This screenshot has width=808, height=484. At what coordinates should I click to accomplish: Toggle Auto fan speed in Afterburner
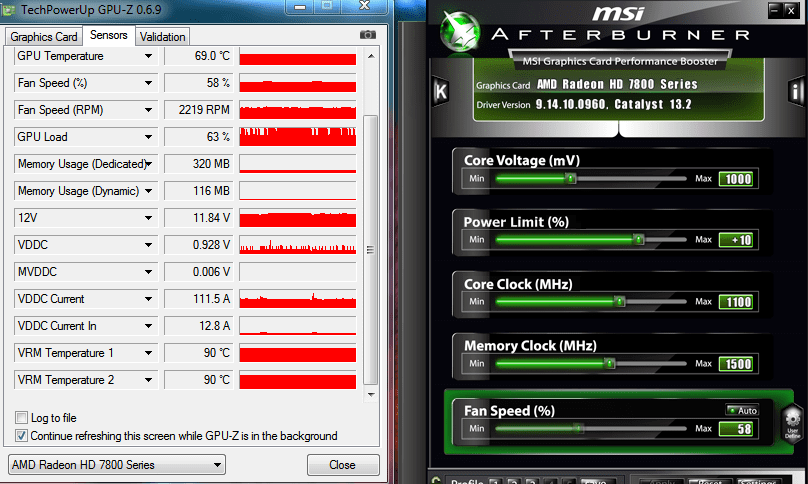coord(742,410)
